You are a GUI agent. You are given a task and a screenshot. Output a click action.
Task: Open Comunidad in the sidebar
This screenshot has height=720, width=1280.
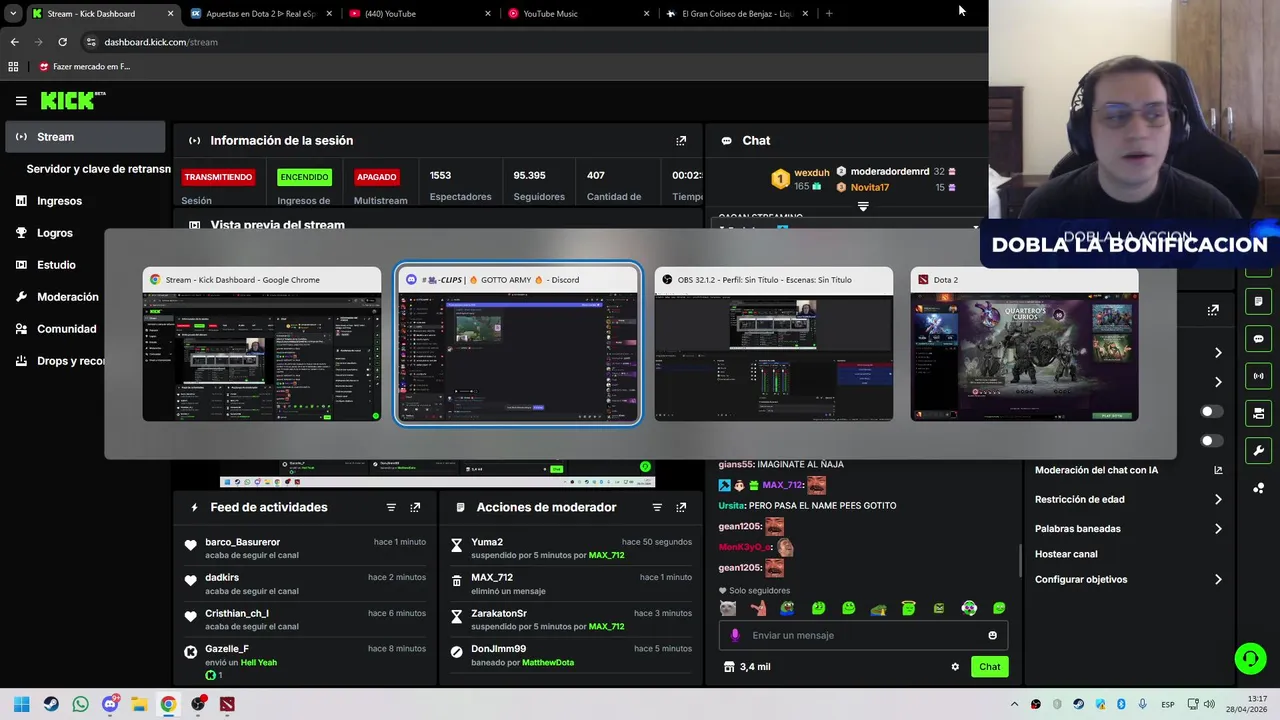pyautogui.click(x=55, y=329)
